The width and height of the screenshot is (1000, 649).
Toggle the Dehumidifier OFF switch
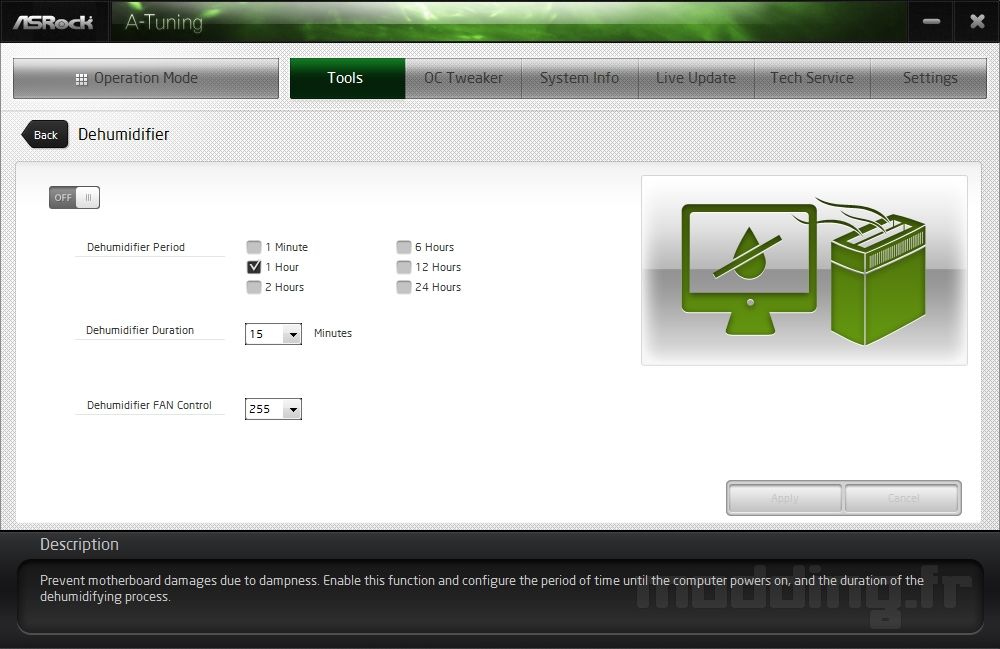pyautogui.click(x=74, y=198)
